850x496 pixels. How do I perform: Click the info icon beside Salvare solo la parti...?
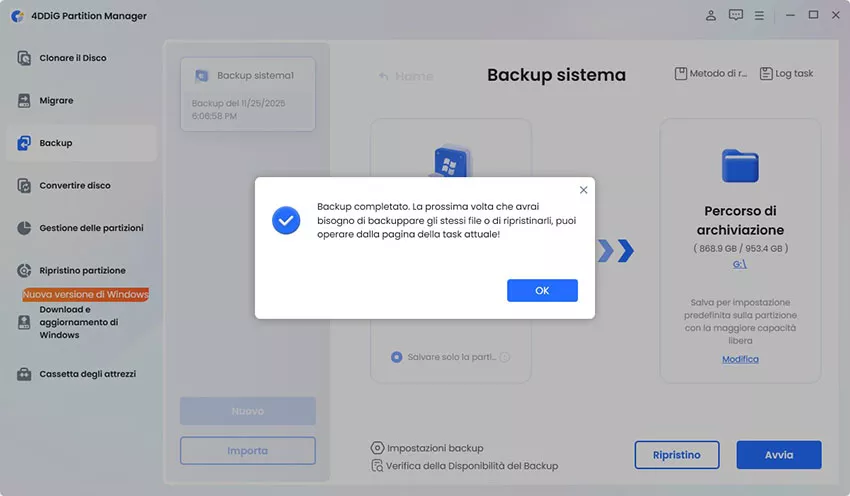(505, 357)
